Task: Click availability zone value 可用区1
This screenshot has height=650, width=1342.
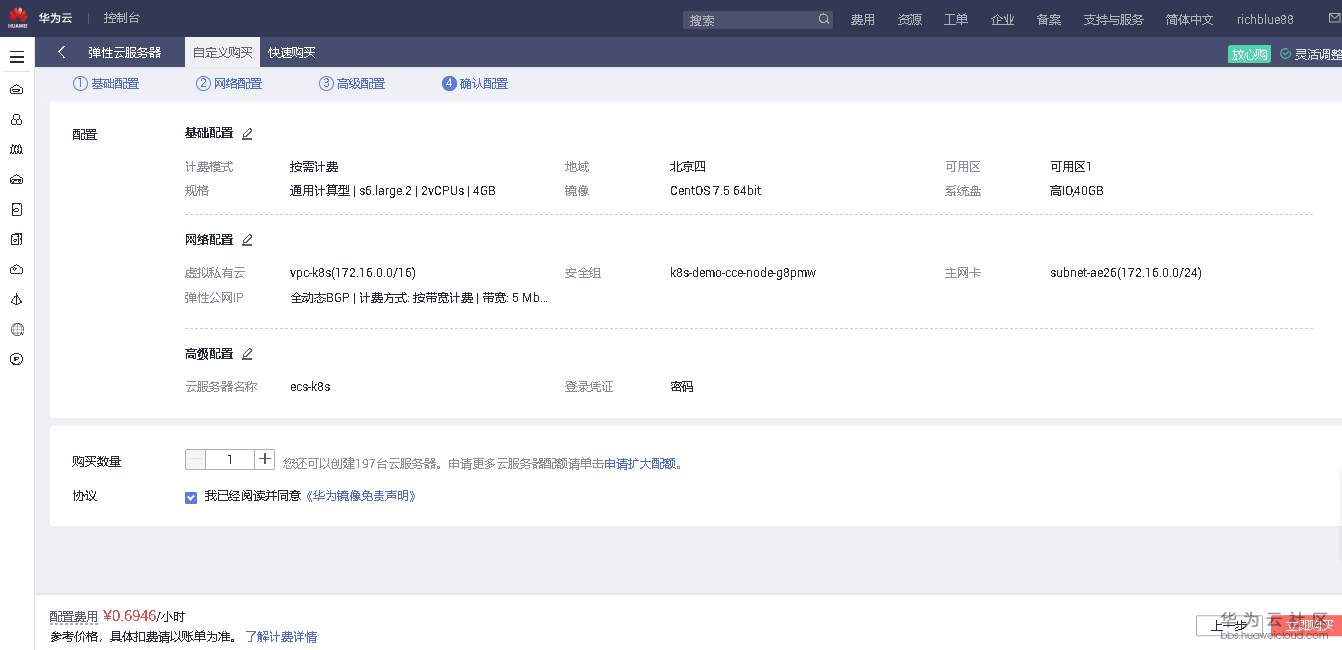Action: tap(1071, 166)
